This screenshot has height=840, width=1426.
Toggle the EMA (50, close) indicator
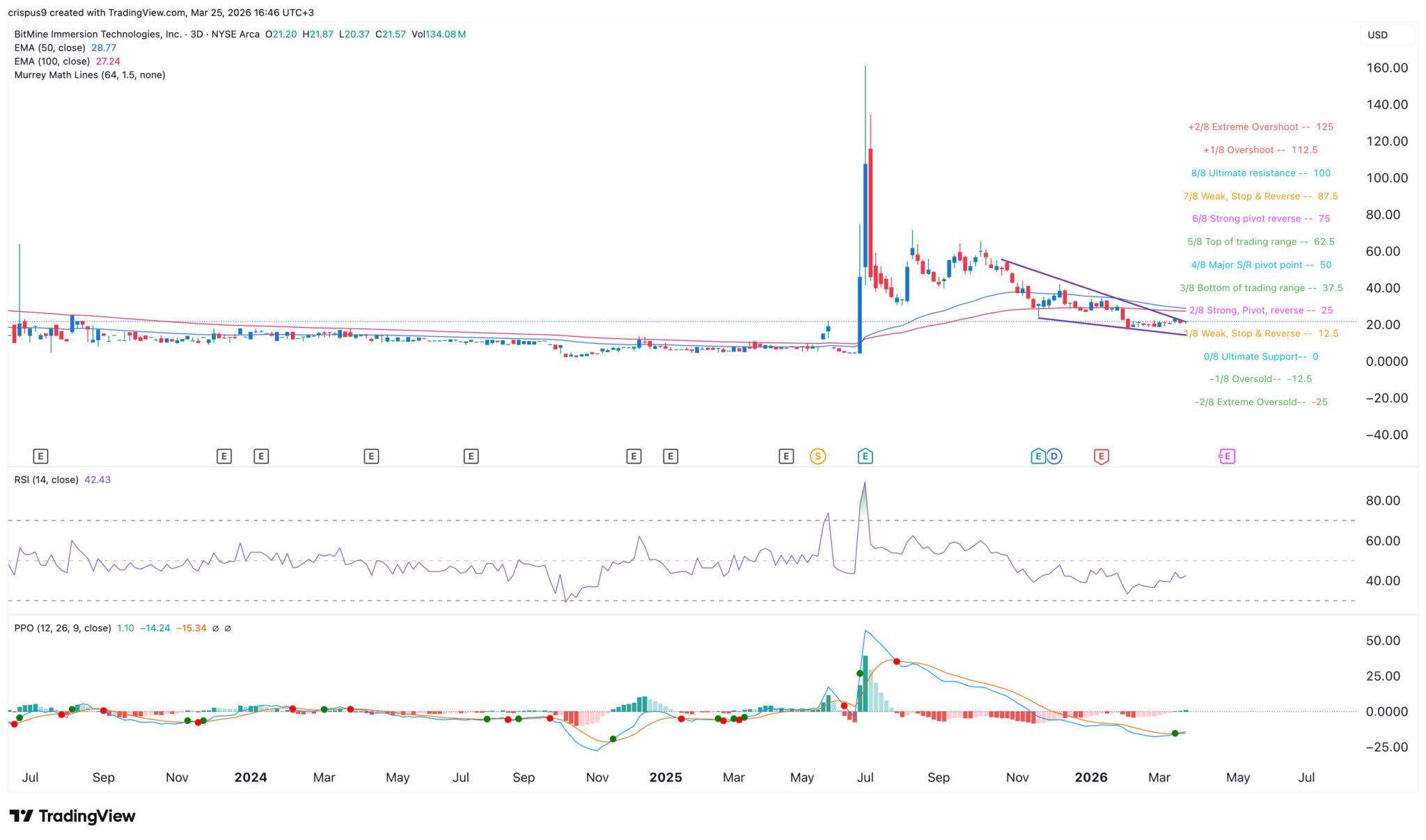pyautogui.click(x=50, y=48)
